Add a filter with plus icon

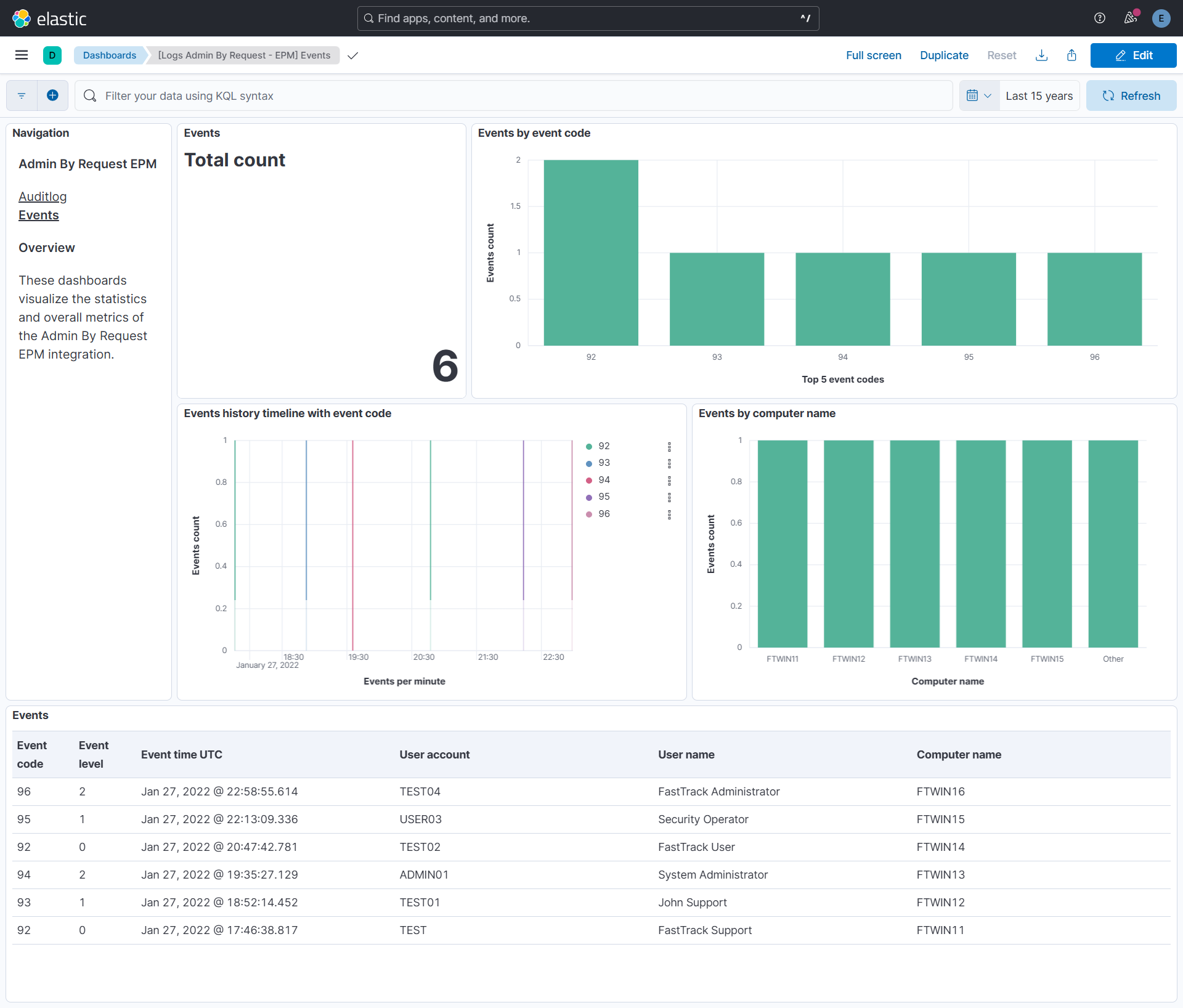coord(53,96)
